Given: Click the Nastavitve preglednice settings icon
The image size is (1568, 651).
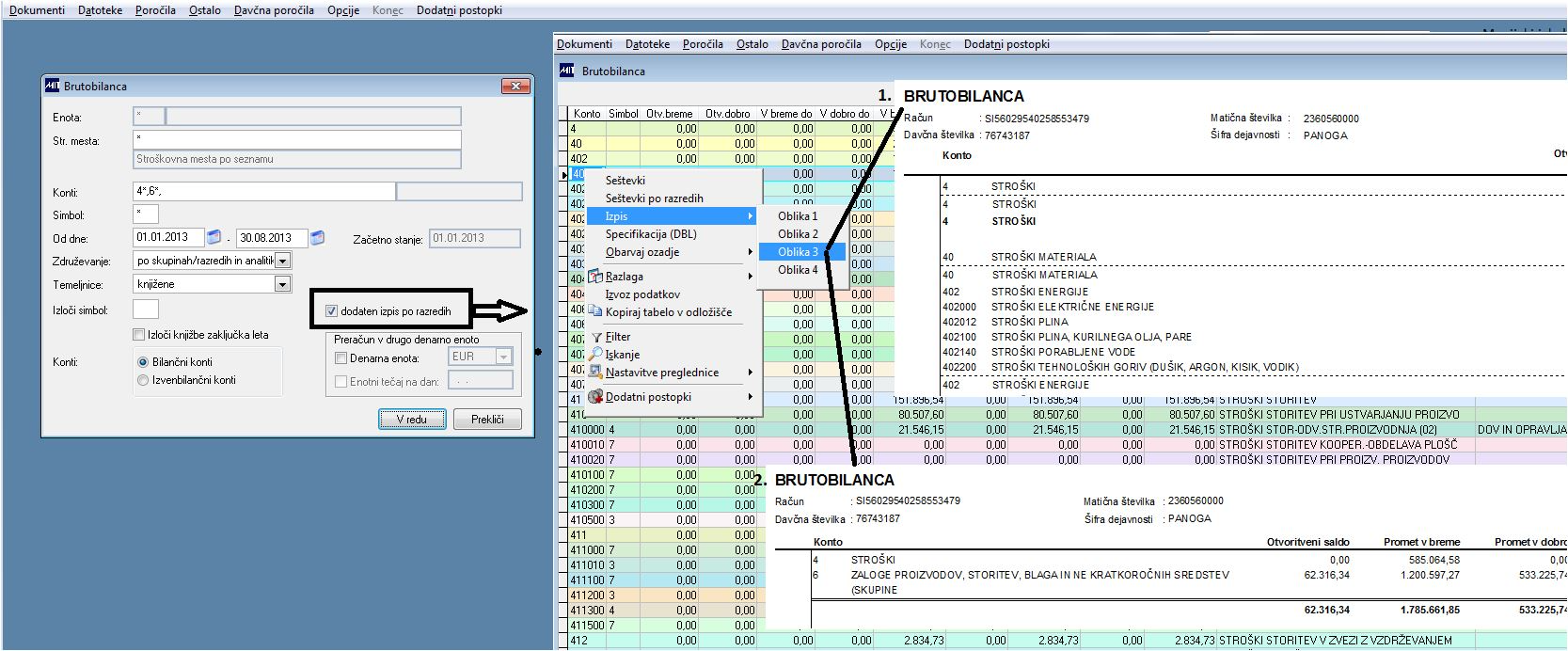Looking at the screenshot, I should (595, 373).
